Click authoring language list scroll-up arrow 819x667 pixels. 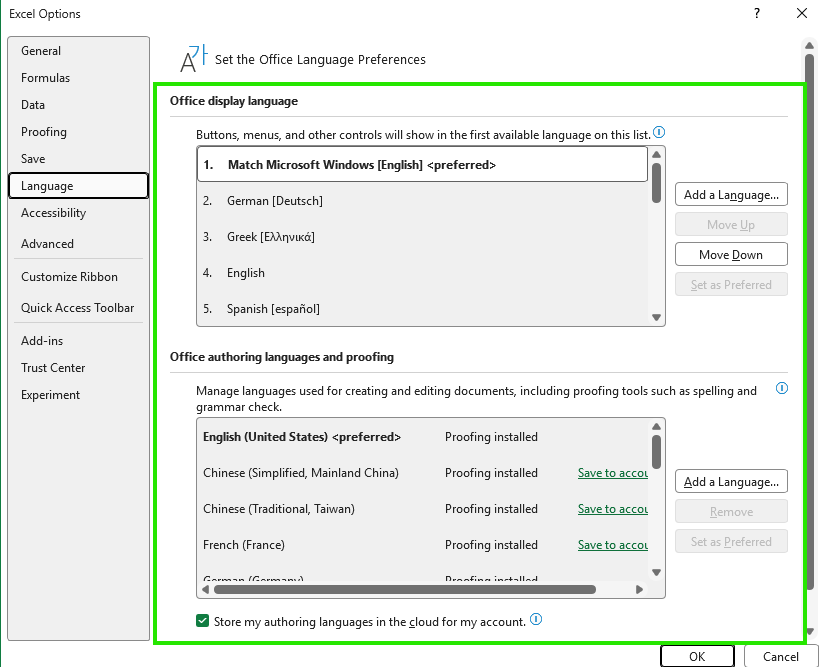click(x=657, y=427)
